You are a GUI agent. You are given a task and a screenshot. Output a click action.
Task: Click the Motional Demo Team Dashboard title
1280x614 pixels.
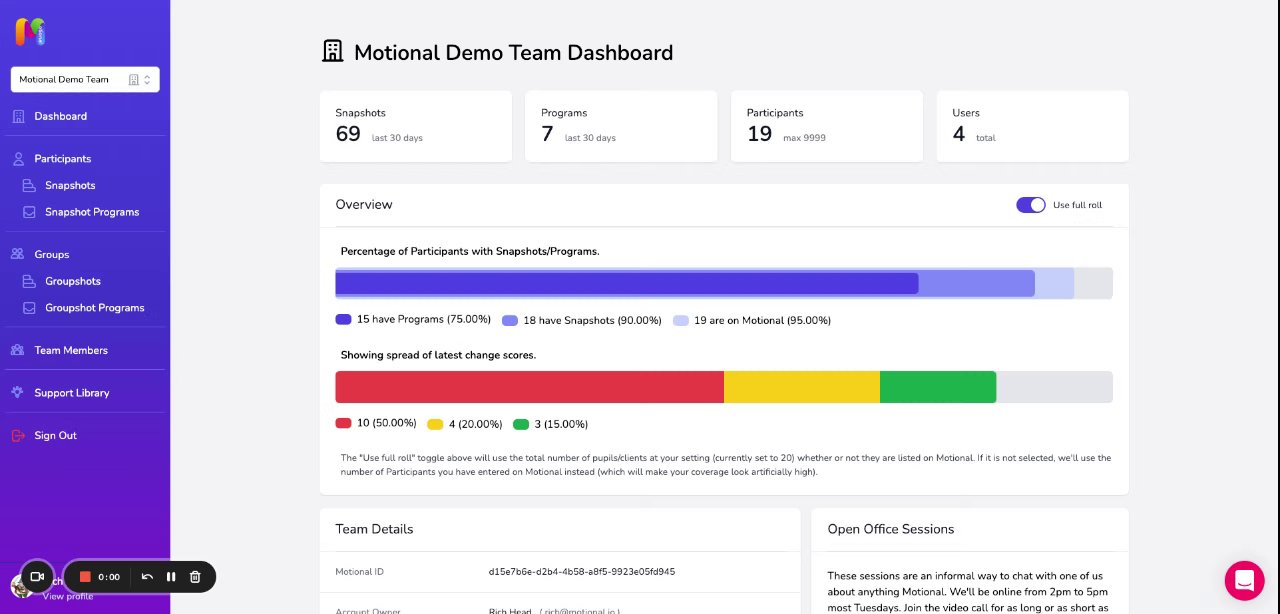(513, 52)
